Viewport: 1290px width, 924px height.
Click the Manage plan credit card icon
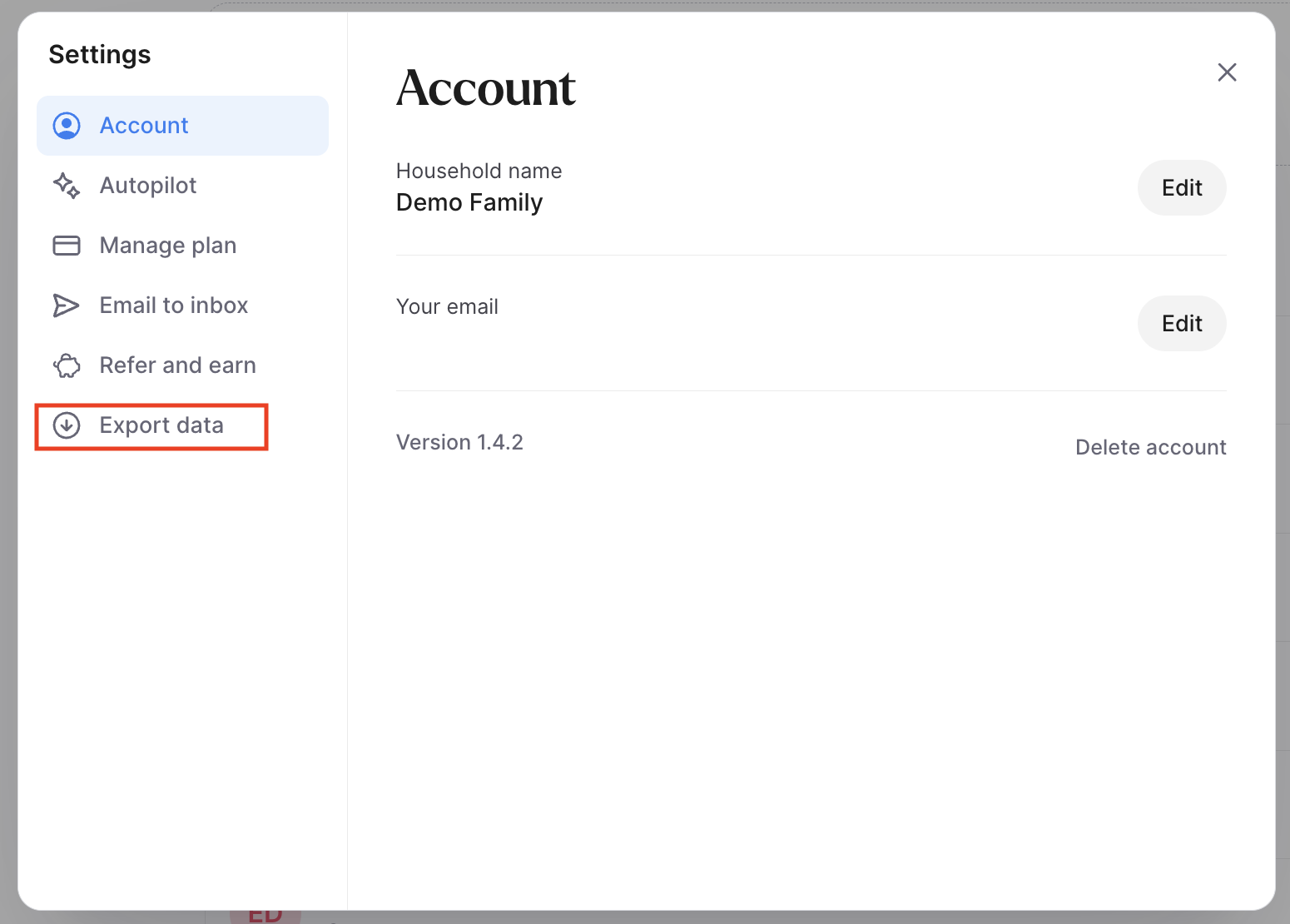(67, 246)
